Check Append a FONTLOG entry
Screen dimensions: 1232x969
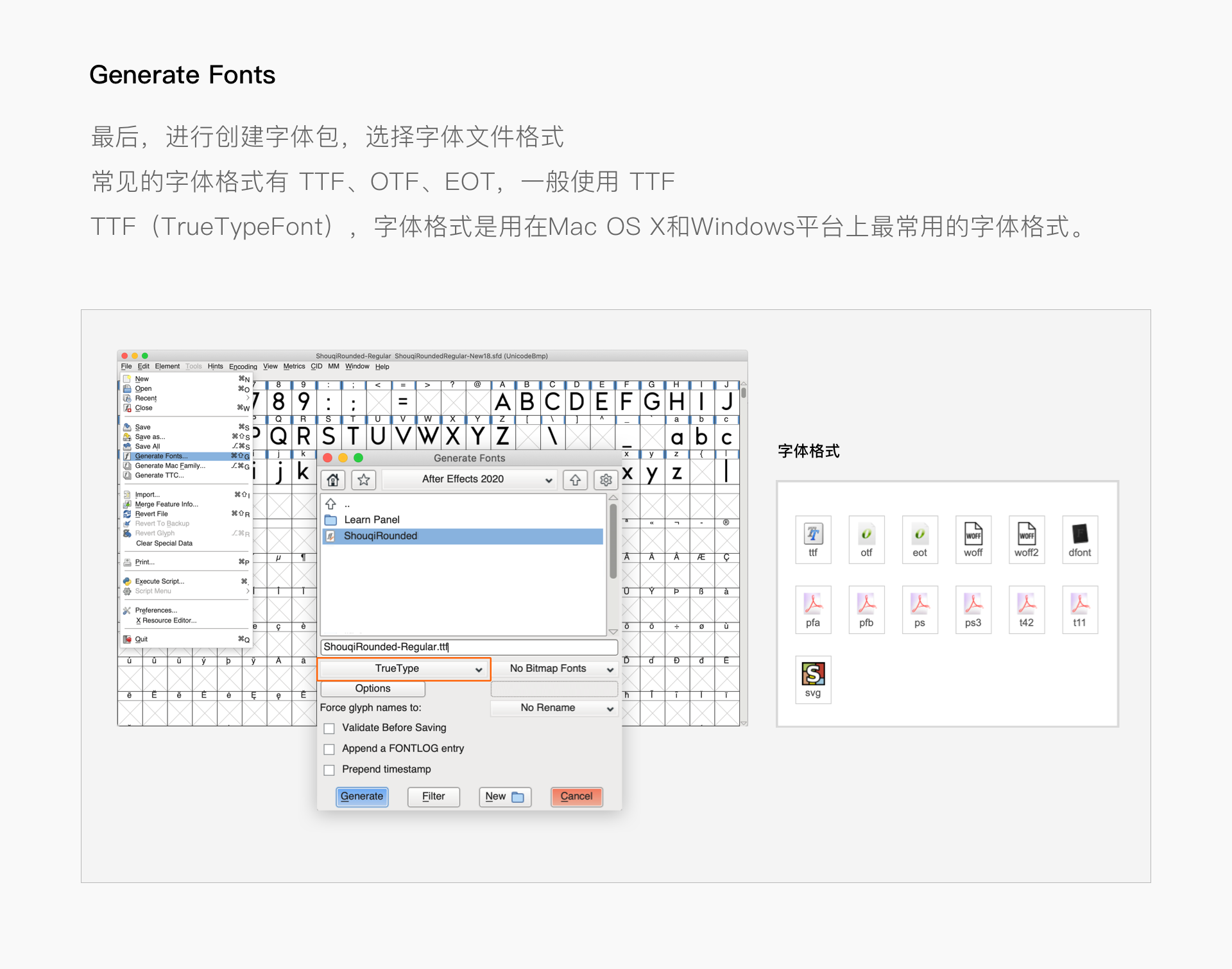click(329, 749)
